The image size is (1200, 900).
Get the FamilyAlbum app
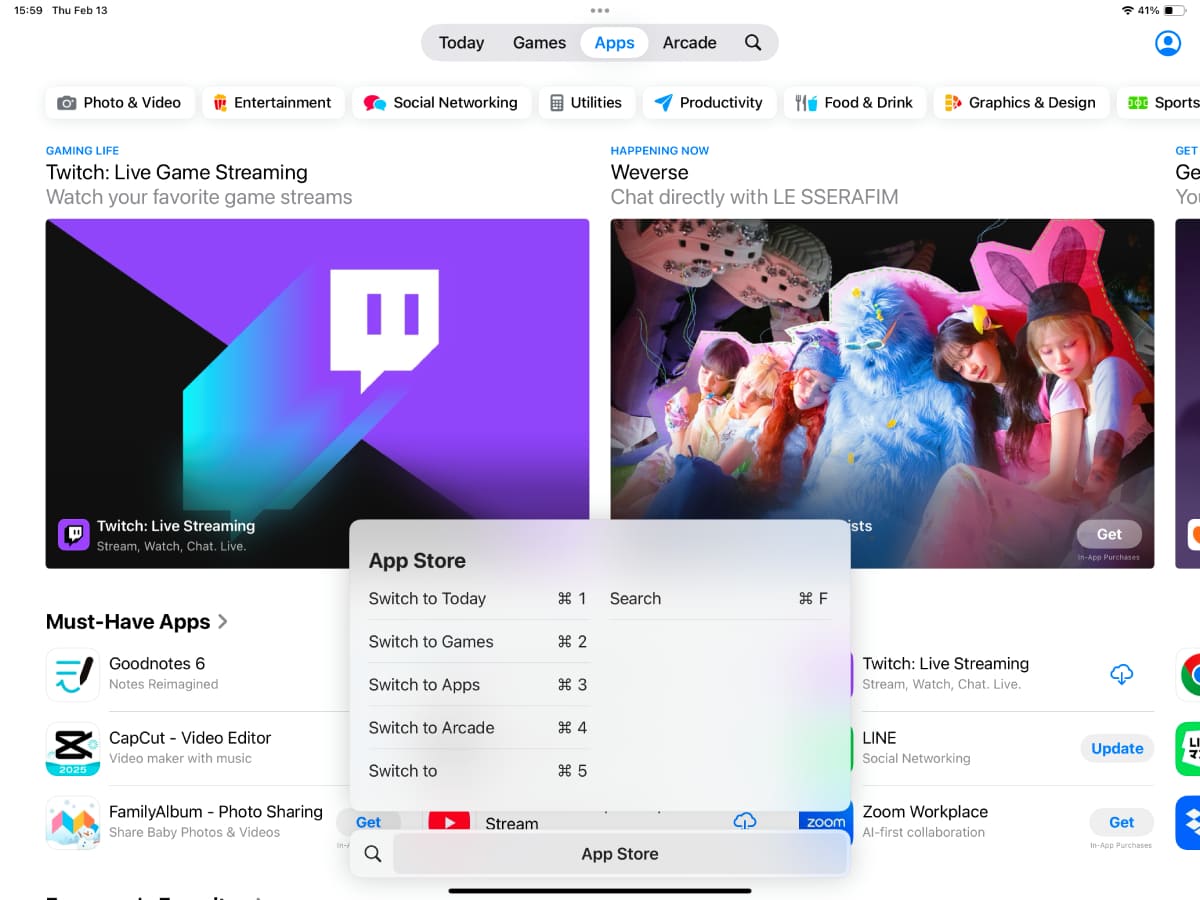click(369, 822)
